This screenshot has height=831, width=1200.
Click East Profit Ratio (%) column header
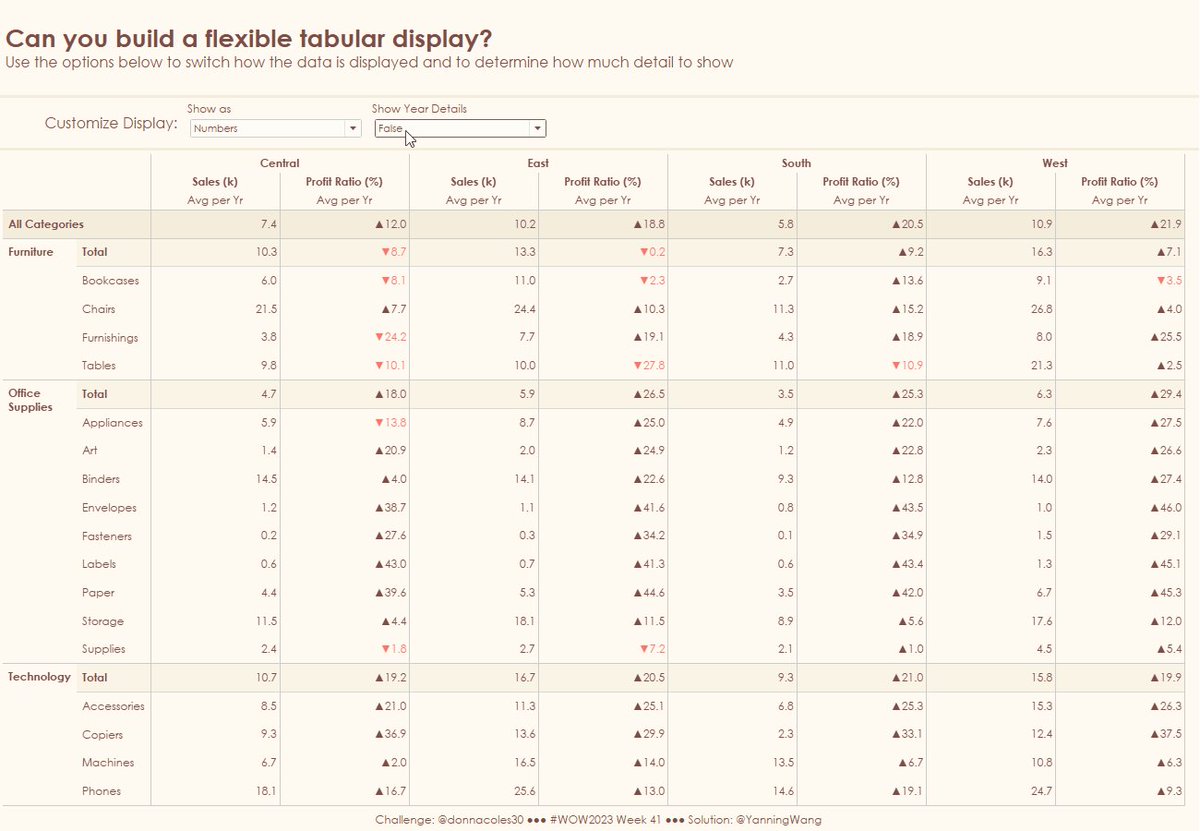click(x=602, y=182)
